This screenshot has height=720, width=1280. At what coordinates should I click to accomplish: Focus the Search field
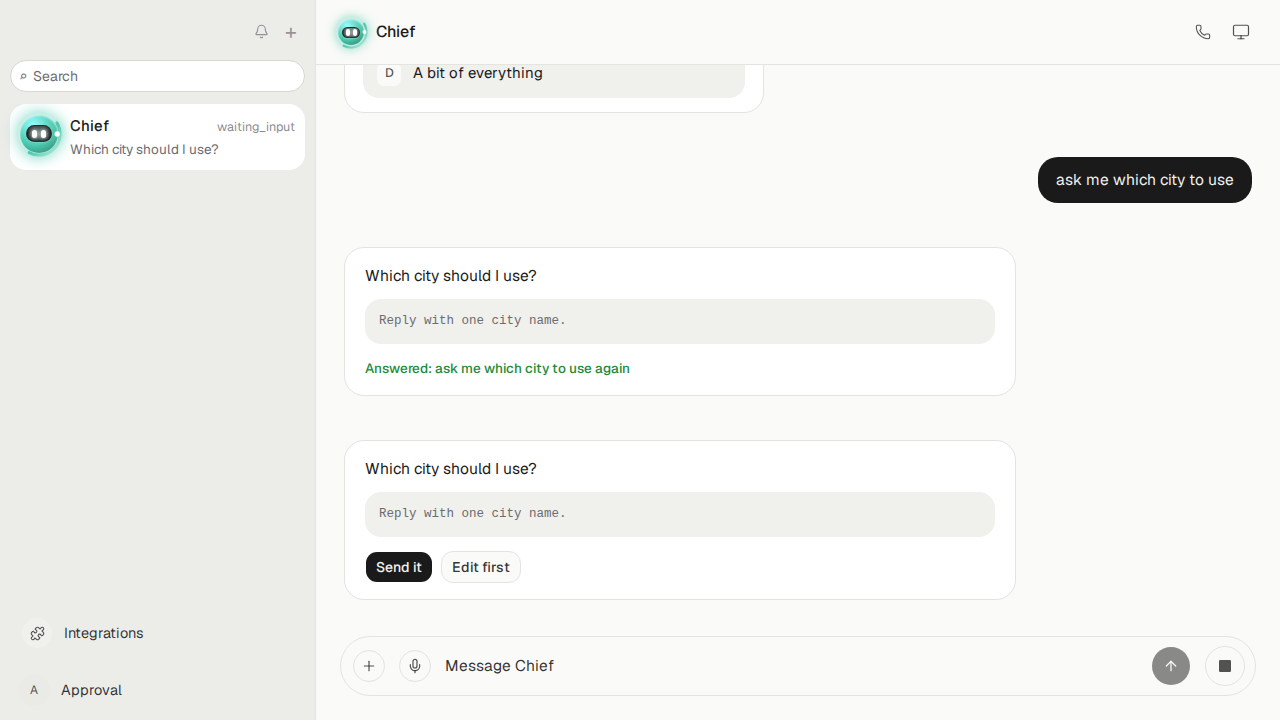(x=157, y=76)
